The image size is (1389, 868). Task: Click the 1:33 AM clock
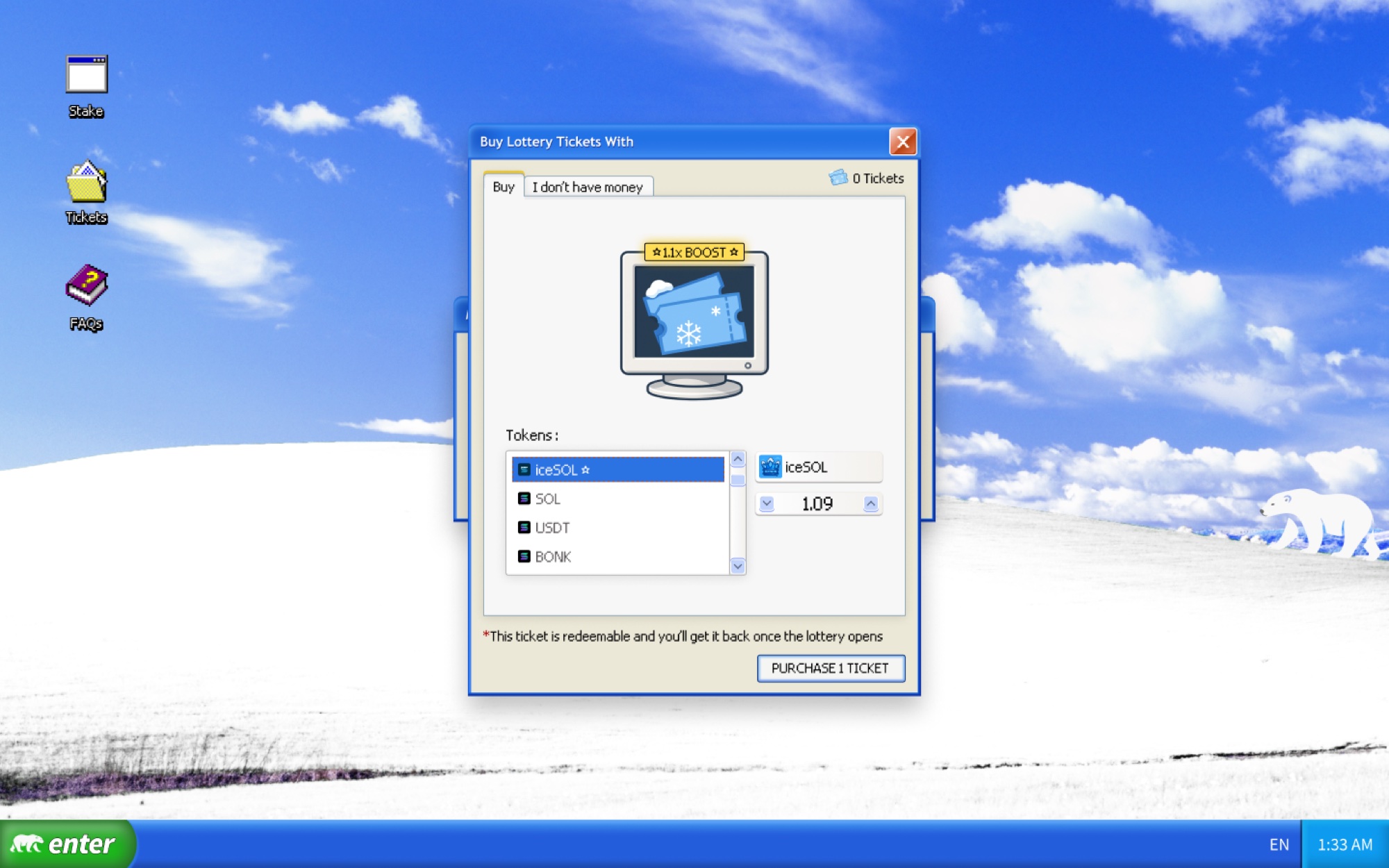click(1345, 844)
